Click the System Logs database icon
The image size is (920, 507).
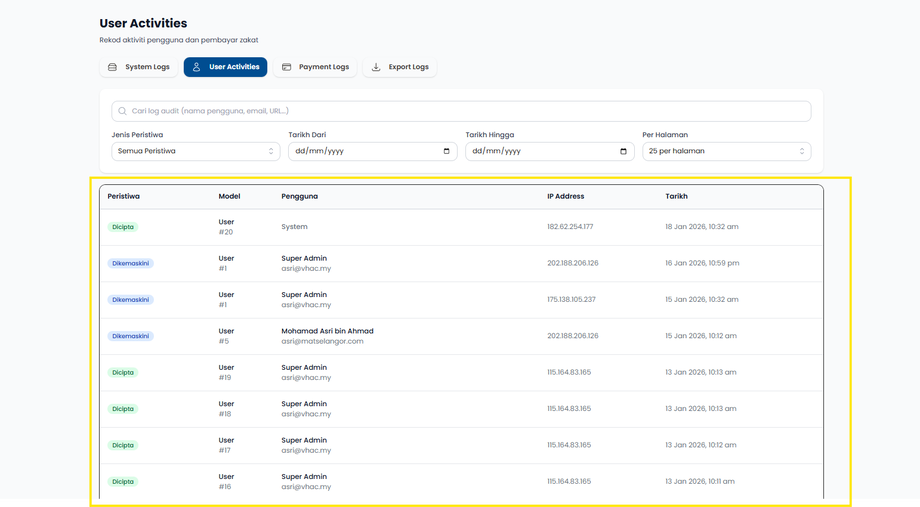coord(113,67)
